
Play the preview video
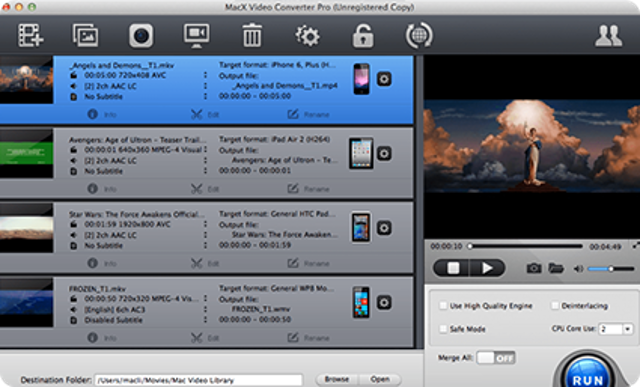(x=487, y=268)
